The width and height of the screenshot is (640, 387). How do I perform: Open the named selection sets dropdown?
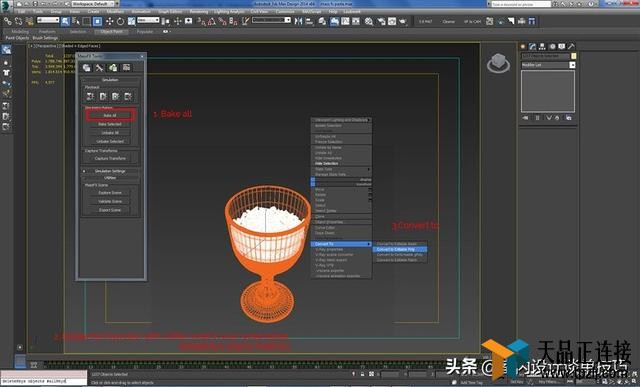click(271, 20)
